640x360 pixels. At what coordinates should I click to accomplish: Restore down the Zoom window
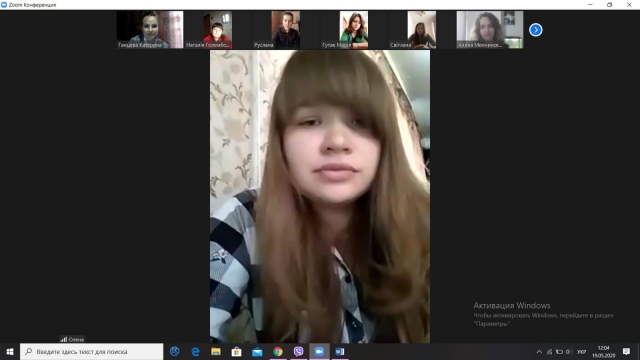click(609, 4)
